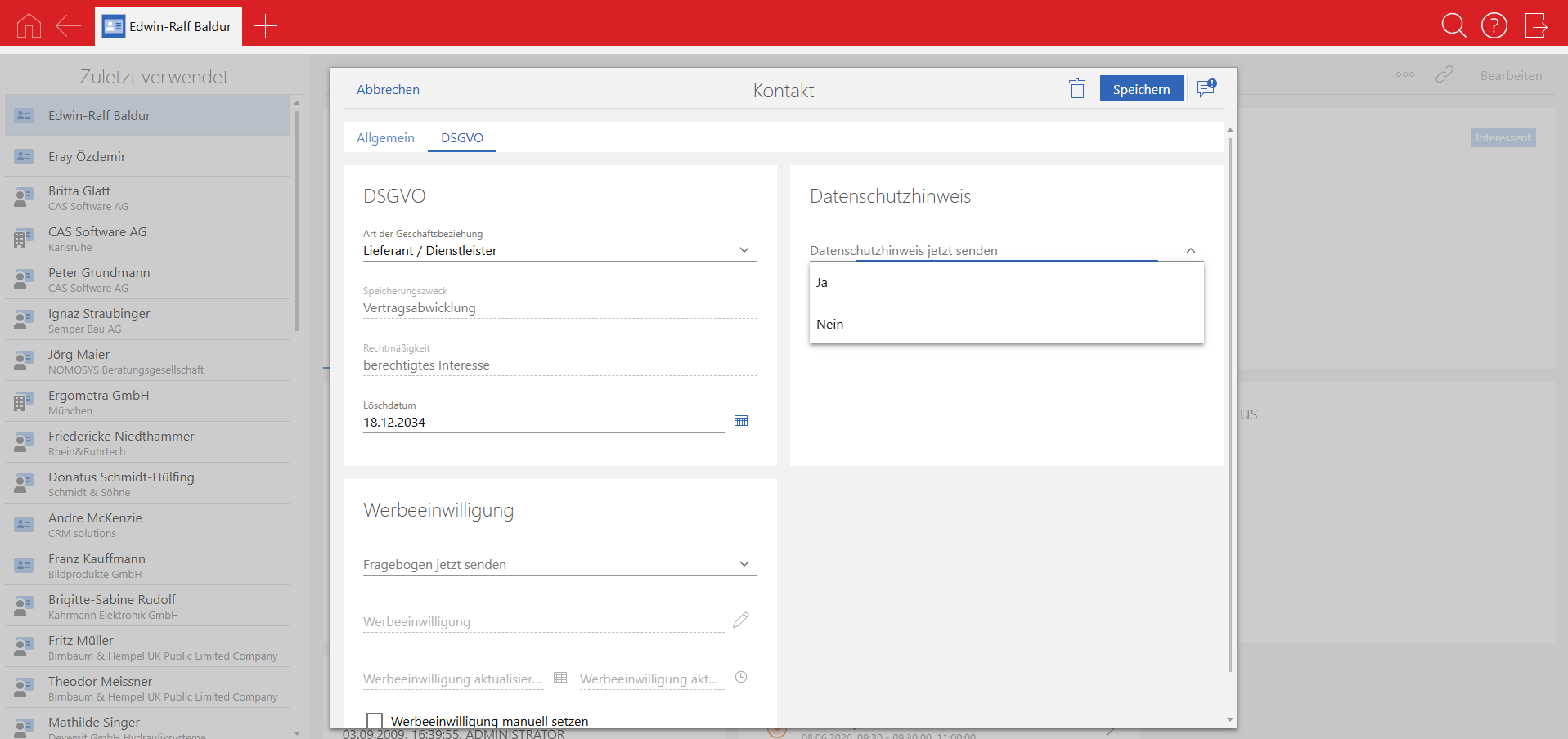Open Fritz Müller in recent list
1568x739 pixels.
147,647
